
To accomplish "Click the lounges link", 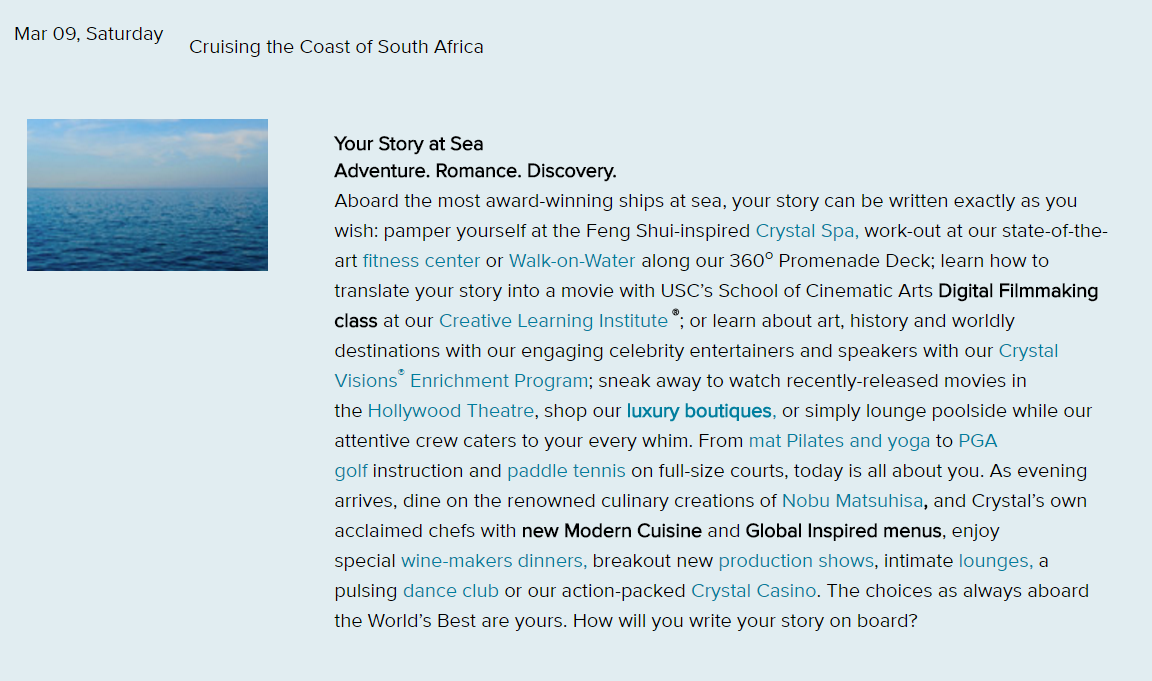I will 996,561.
